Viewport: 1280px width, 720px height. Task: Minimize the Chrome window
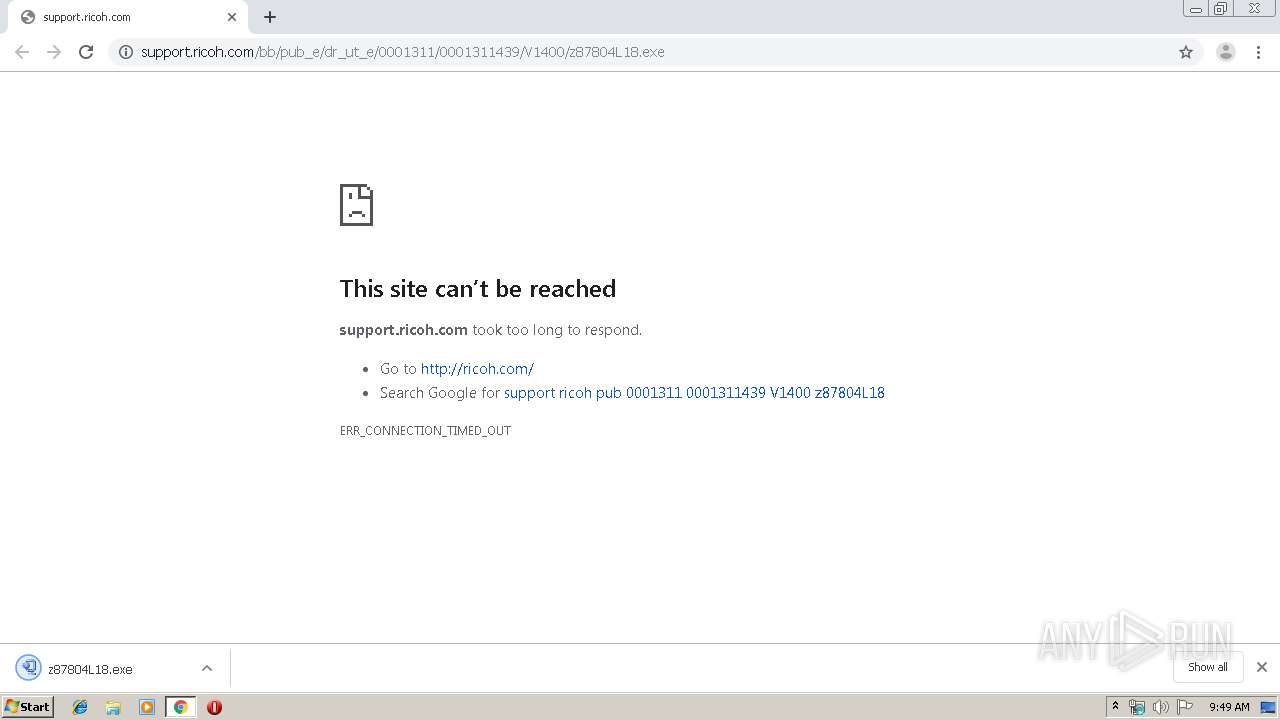click(1196, 9)
